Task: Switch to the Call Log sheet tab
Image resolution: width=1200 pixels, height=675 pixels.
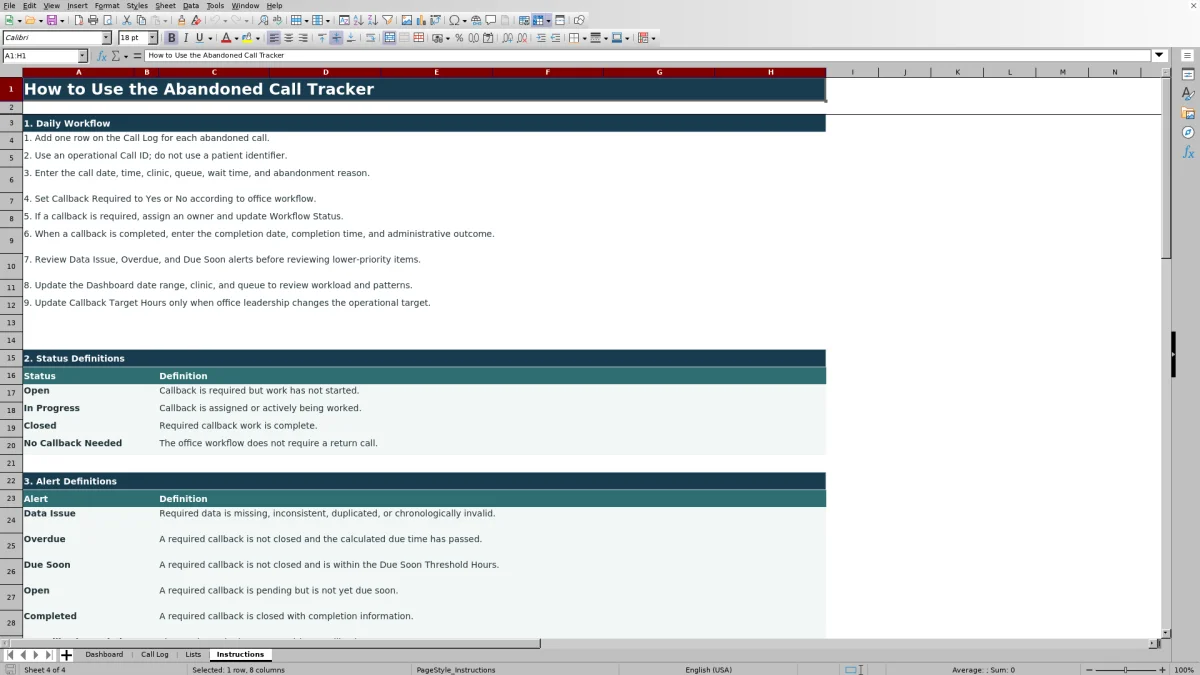Action: pyautogui.click(x=155, y=655)
